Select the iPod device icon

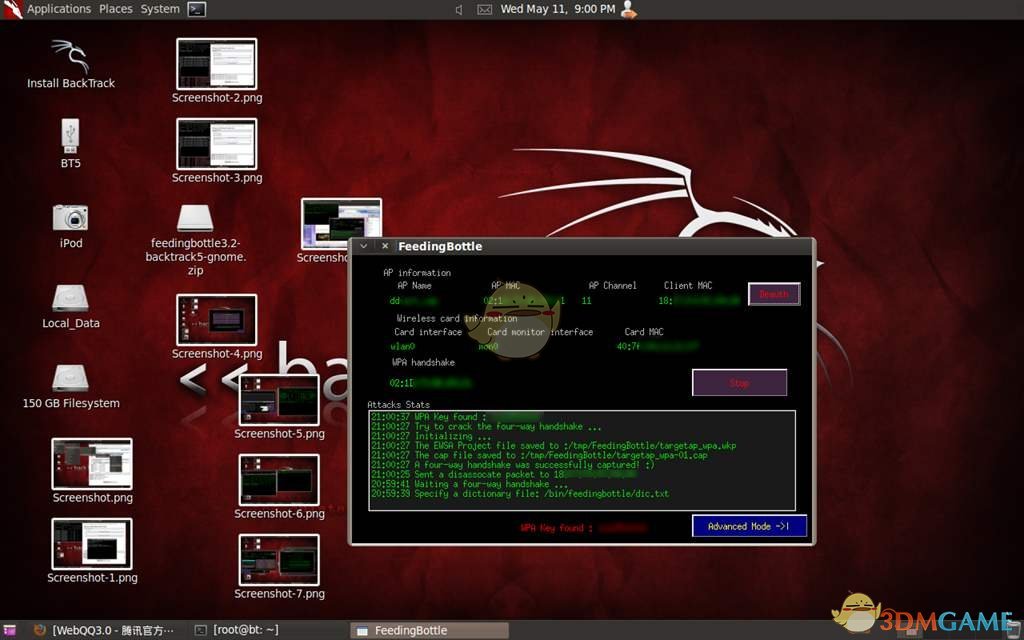(x=69, y=218)
